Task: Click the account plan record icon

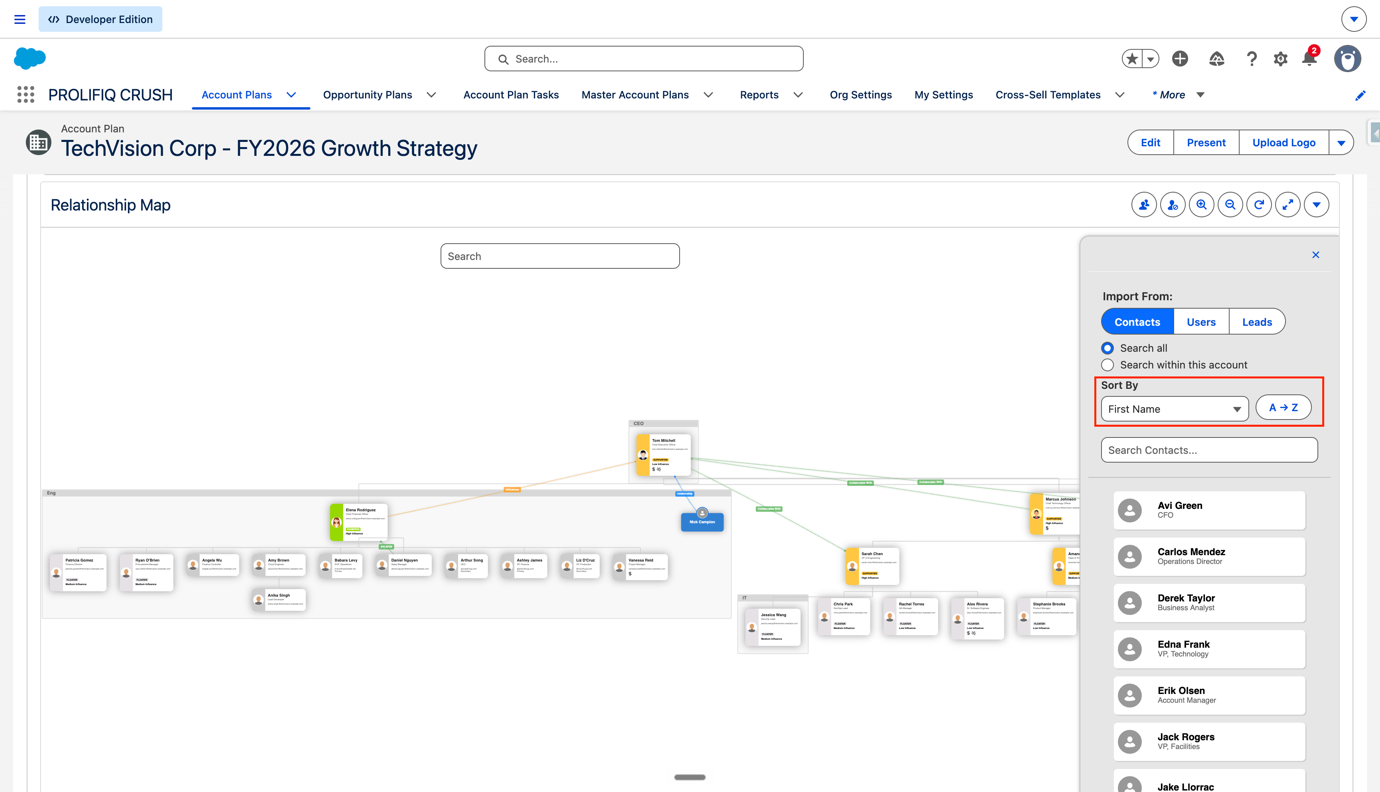Action: click(x=38, y=142)
